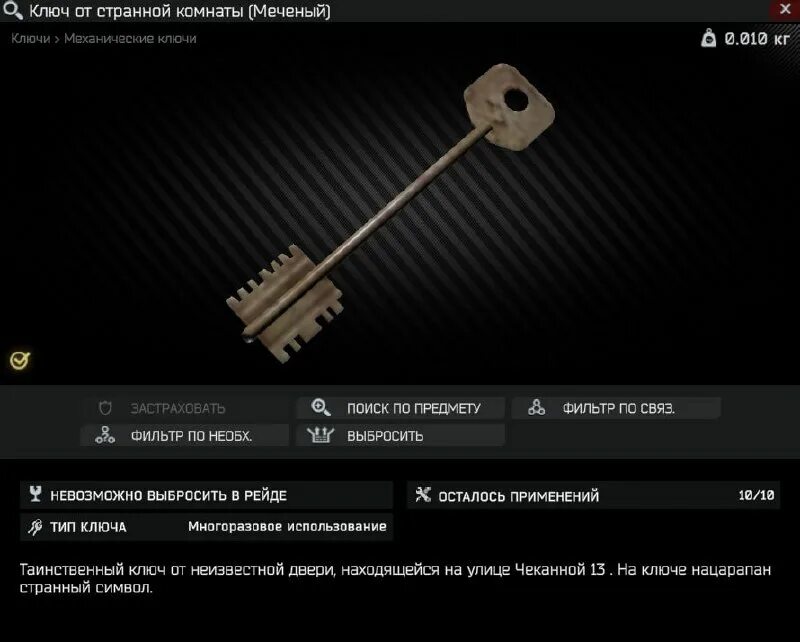
Task: Open Поиск по предмету
Action: tap(401, 408)
